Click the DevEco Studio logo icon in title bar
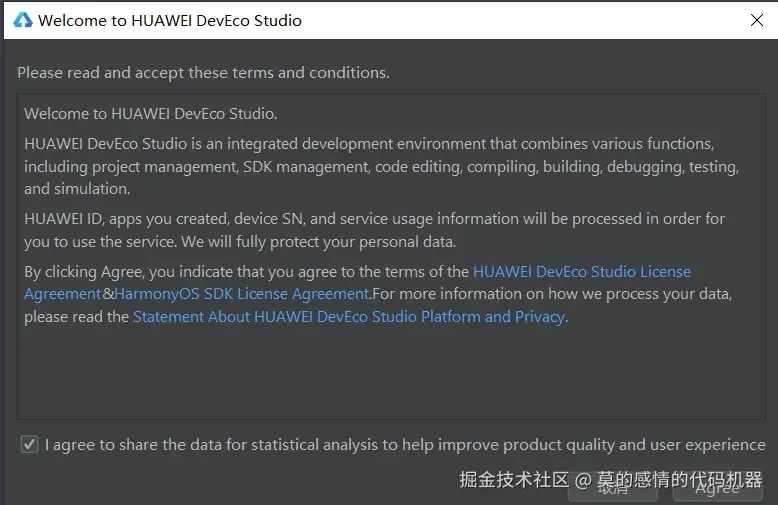Screen dimensions: 778x505 (x=22, y=20)
